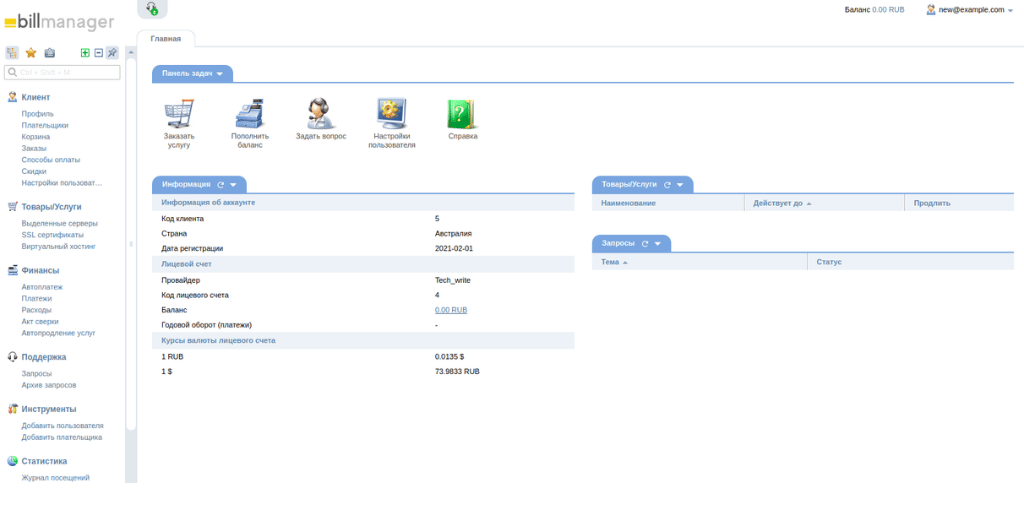Open the new@example.com account dropdown arrow

coord(1011,10)
